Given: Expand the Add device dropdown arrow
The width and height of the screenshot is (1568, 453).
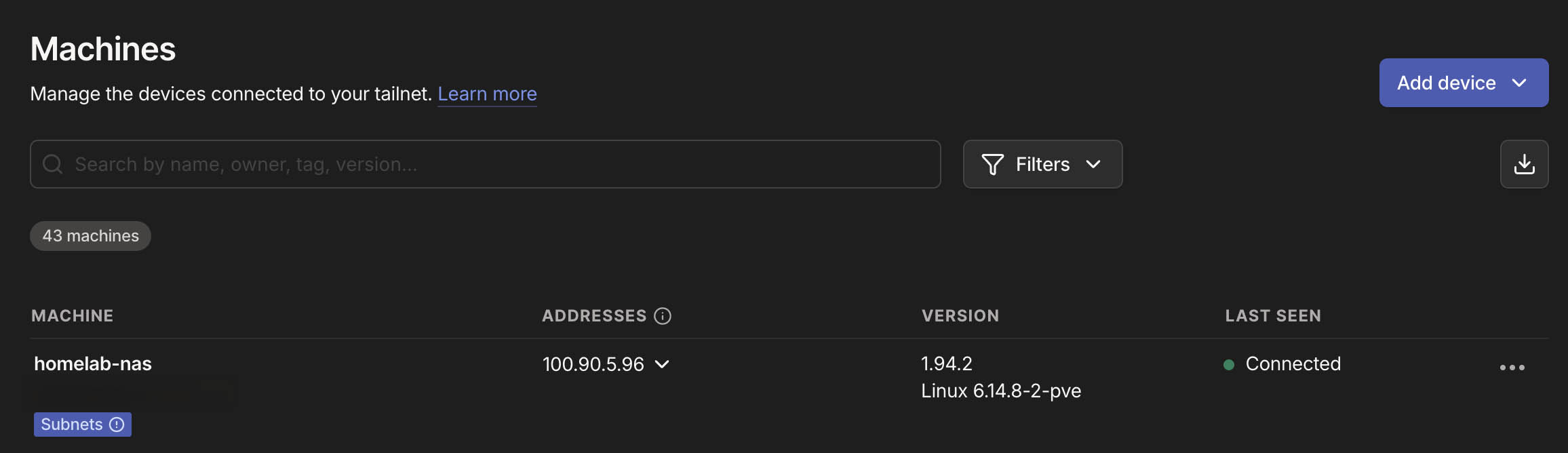Looking at the screenshot, I should pyautogui.click(x=1519, y=83).
